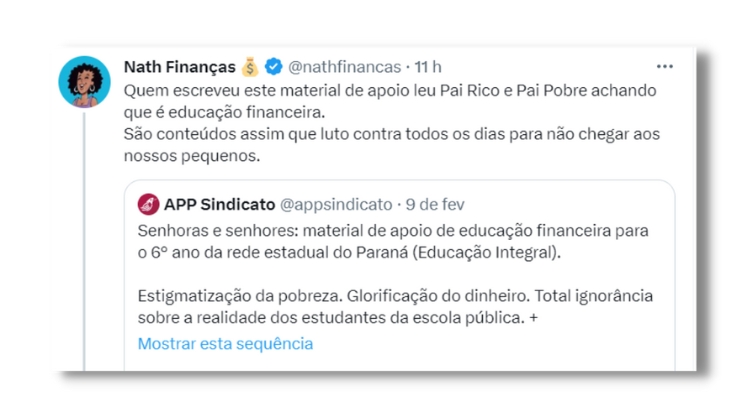Open the @appsindicato handle
Image resolution: width=750 pixels, height=417 pixels.
(336, 204)
